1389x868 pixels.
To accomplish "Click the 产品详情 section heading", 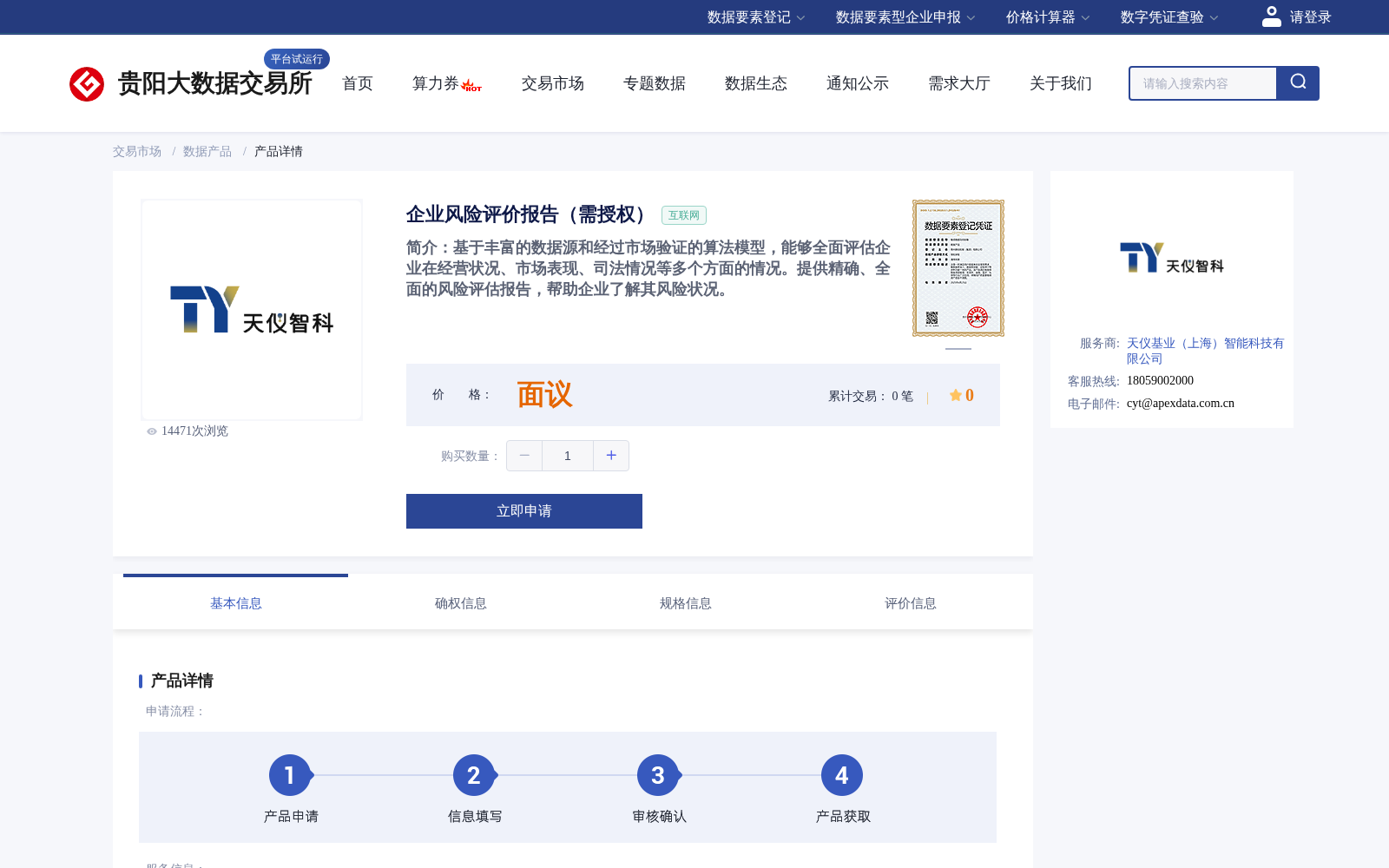I will 182,681.
